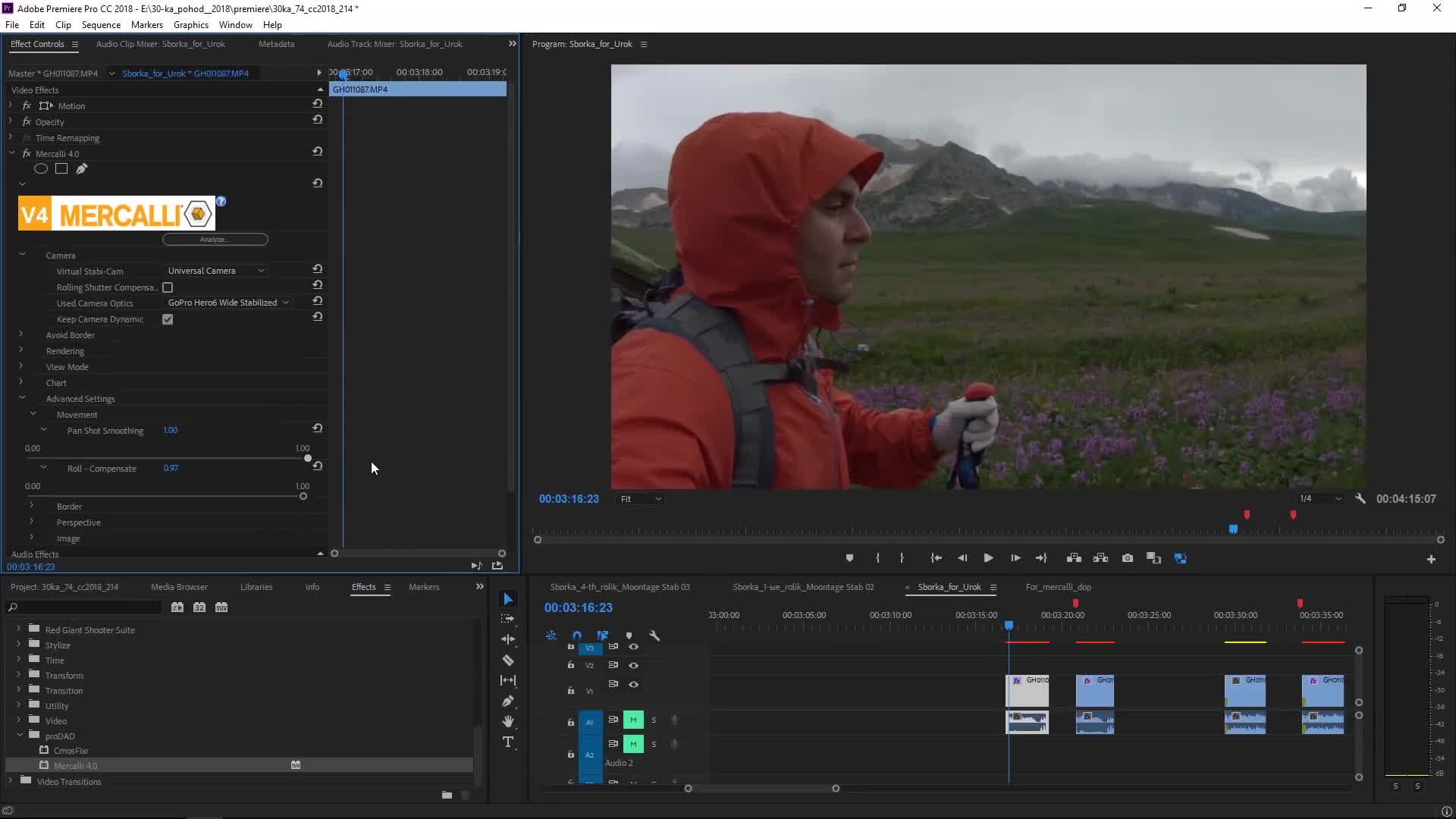Image resolution: width=1456 pixels, height=819 pixels.
Task: Expand the Rendering section
Action: click(20, 350)
